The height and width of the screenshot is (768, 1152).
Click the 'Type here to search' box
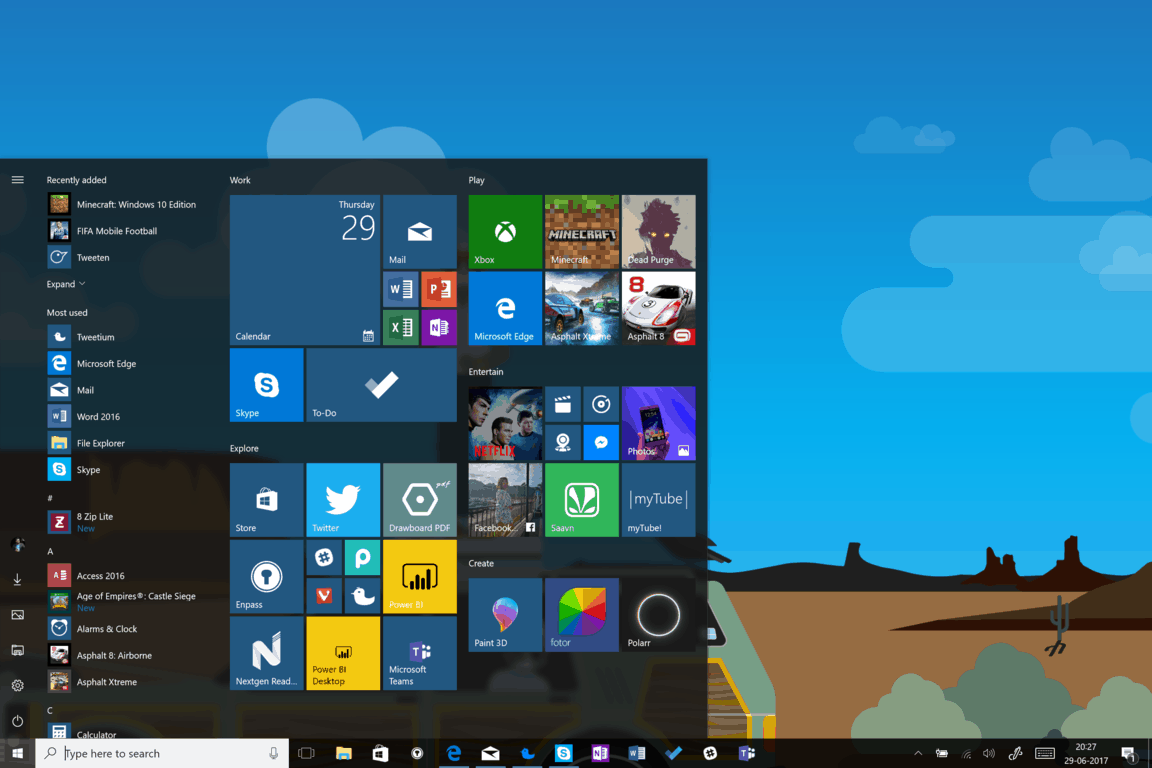(x=162, y=753)
